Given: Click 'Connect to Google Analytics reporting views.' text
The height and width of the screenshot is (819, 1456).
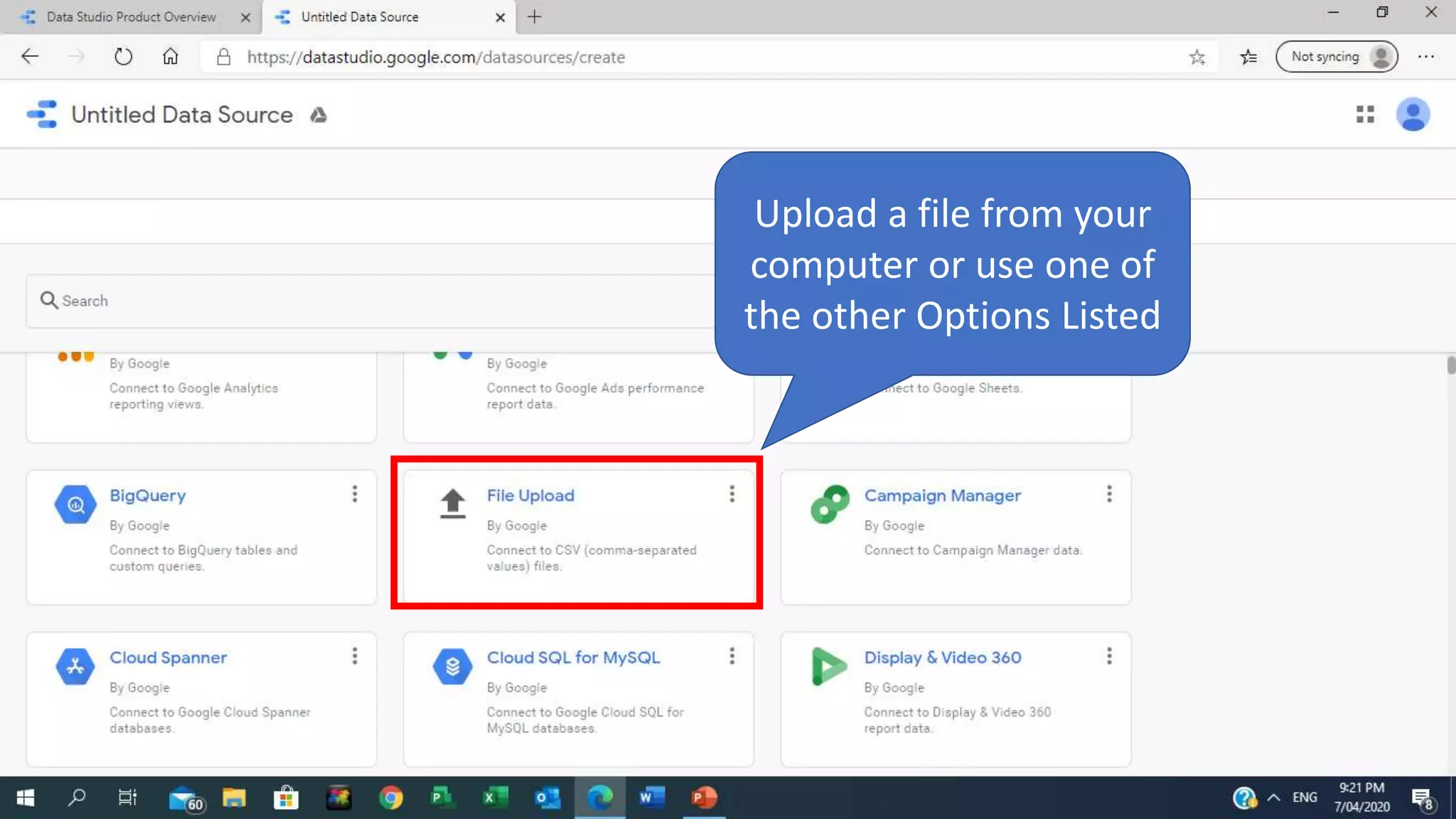Looking at the screenshot, I should pyautogui.click(x=193, y=396).
